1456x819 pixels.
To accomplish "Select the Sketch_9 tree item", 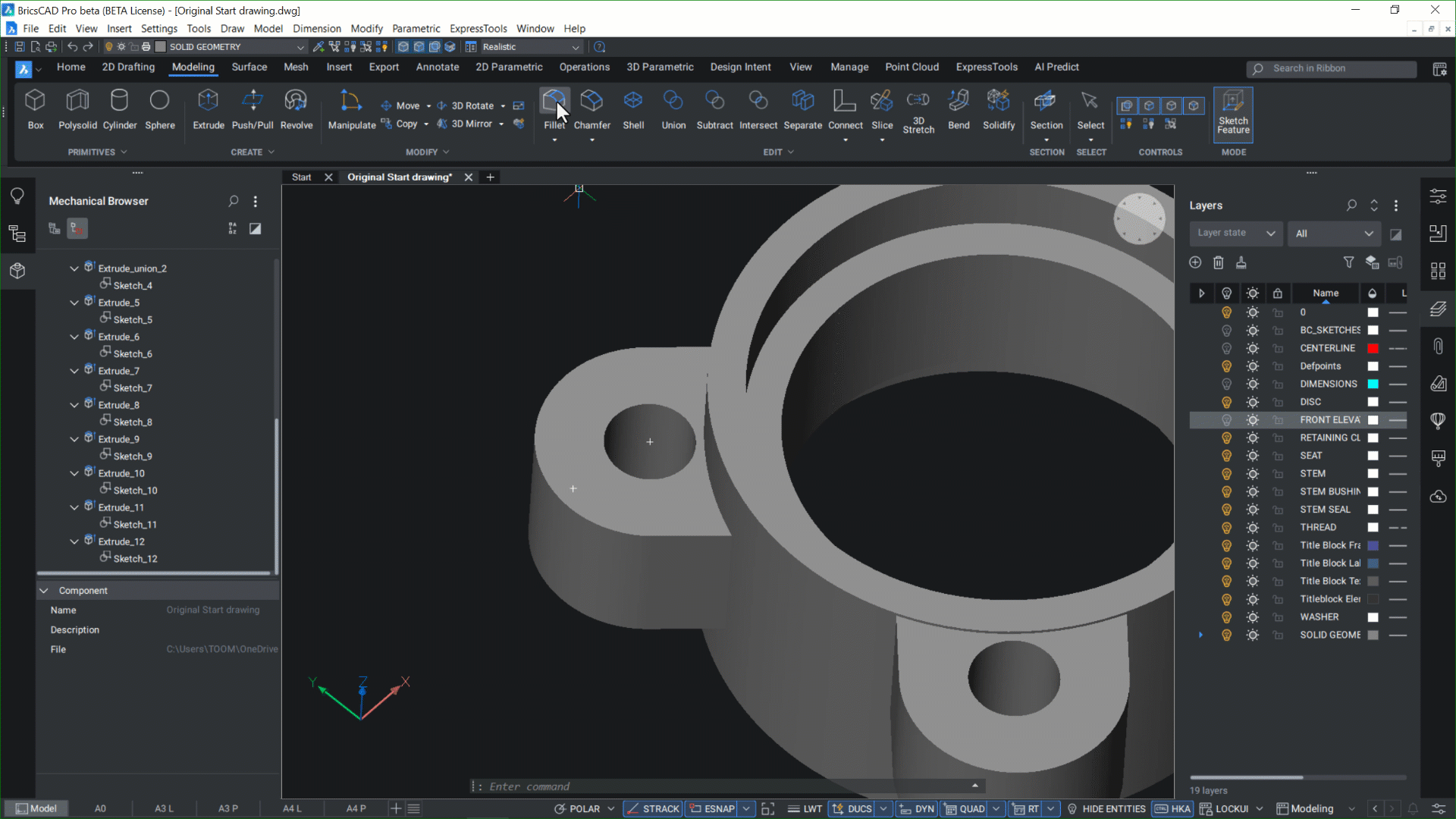I will (133, 456).
